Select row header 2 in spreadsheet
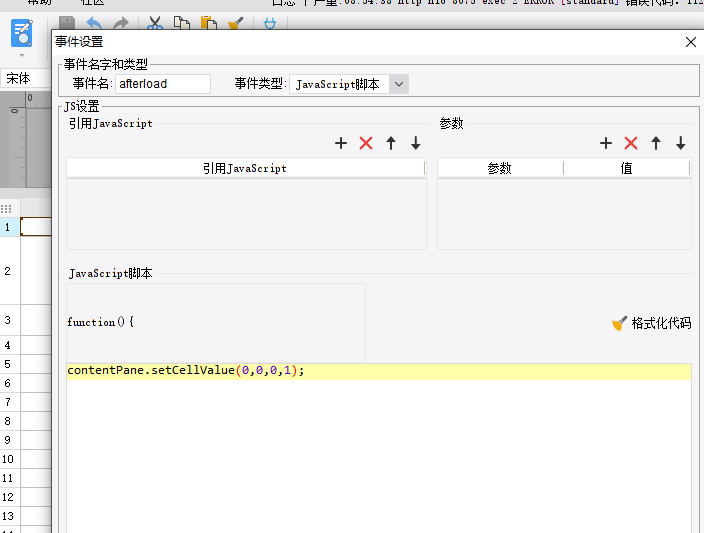Viewport: 704px width, 533px height. (x=9, y=271)
